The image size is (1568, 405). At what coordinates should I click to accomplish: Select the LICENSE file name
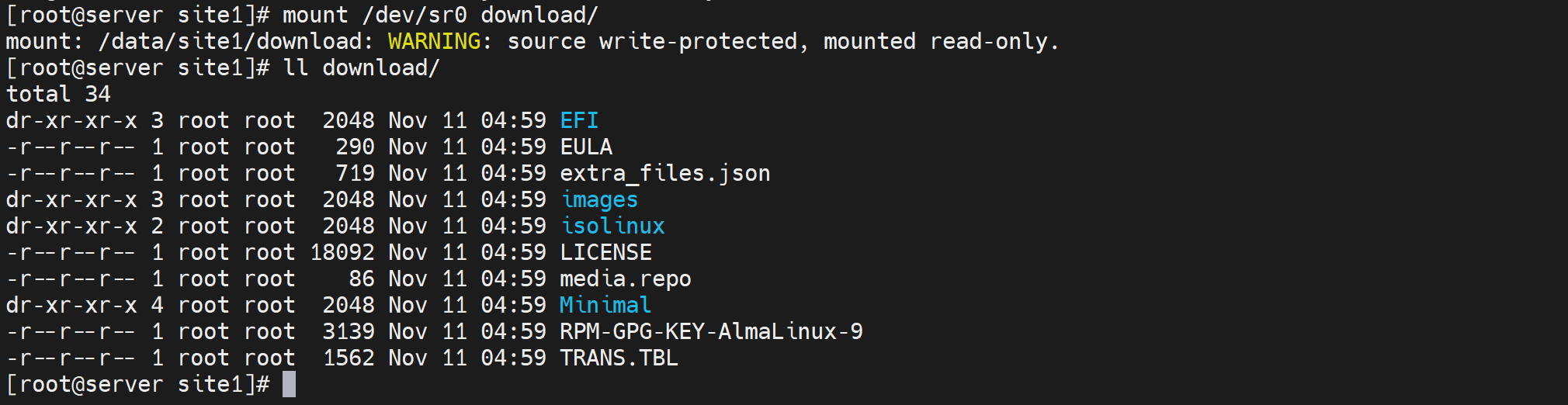point(605,253)
